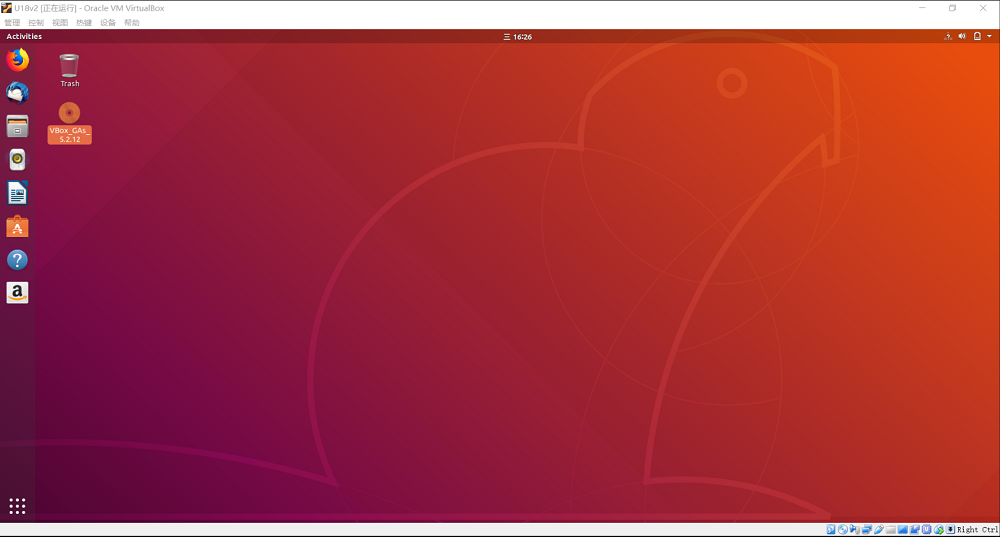Expand the system menu arrow
This screenshot has width=1000, height=537.
coord(989,36)
